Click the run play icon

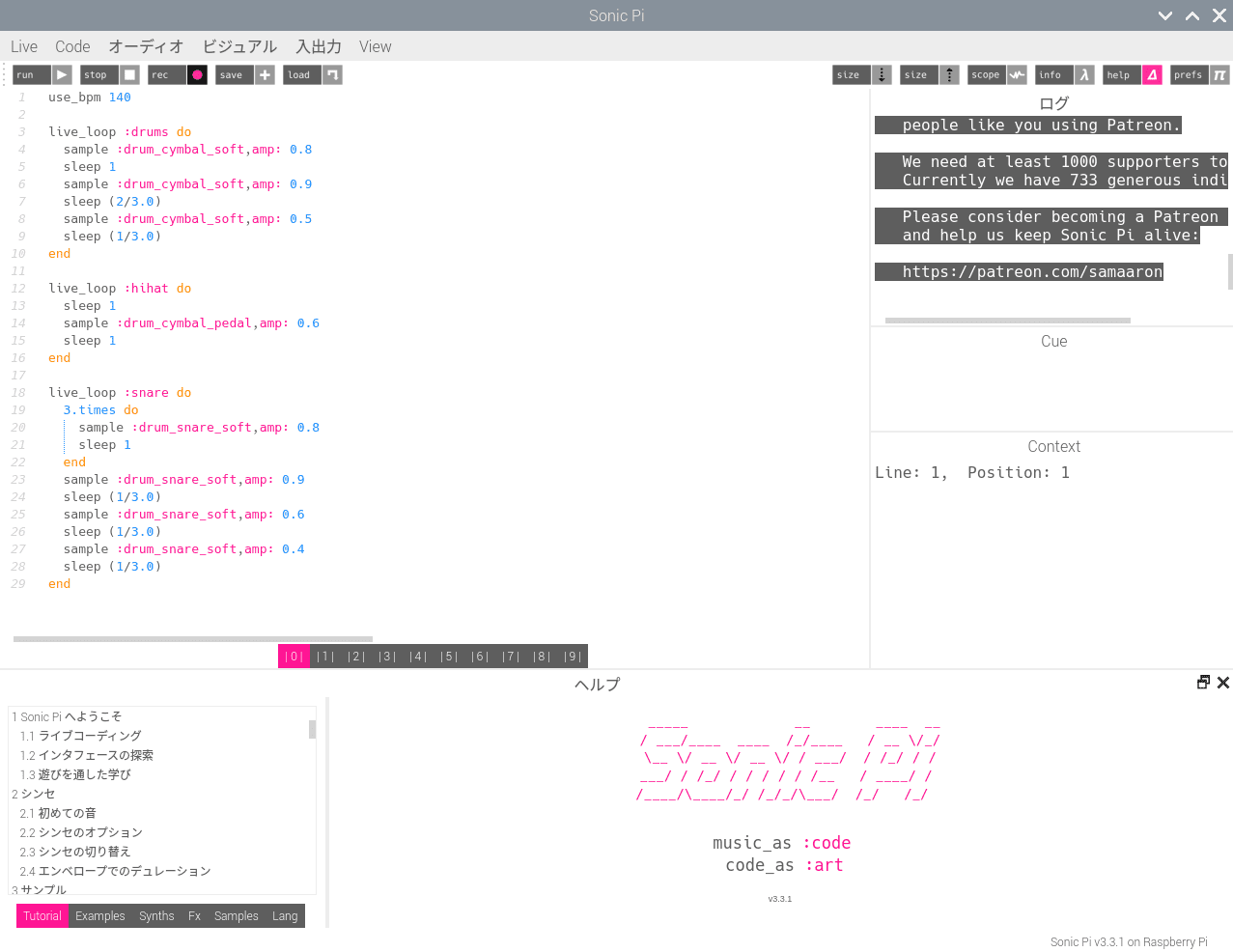(62, 75)
